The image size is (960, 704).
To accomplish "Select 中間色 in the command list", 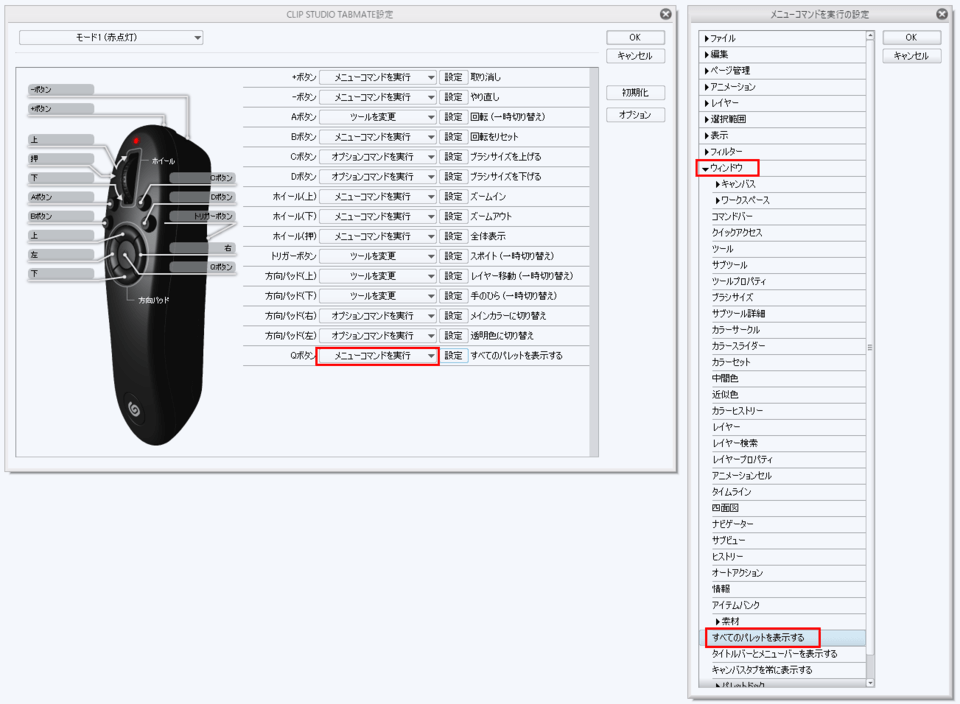I will click(782, 378).
